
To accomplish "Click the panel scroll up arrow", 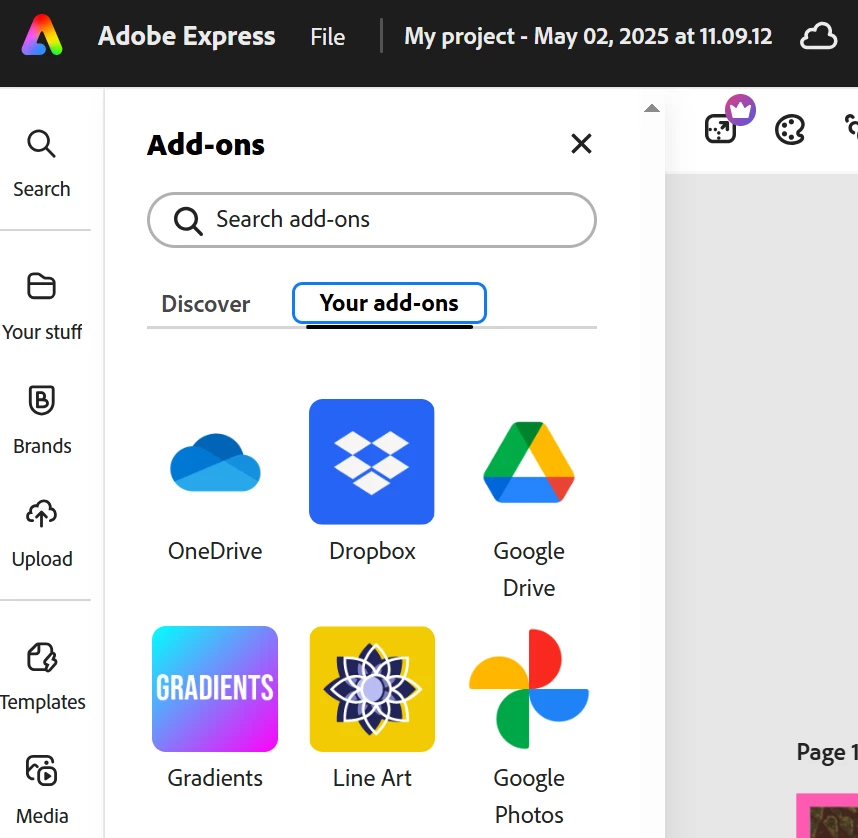I will point(651,108).
